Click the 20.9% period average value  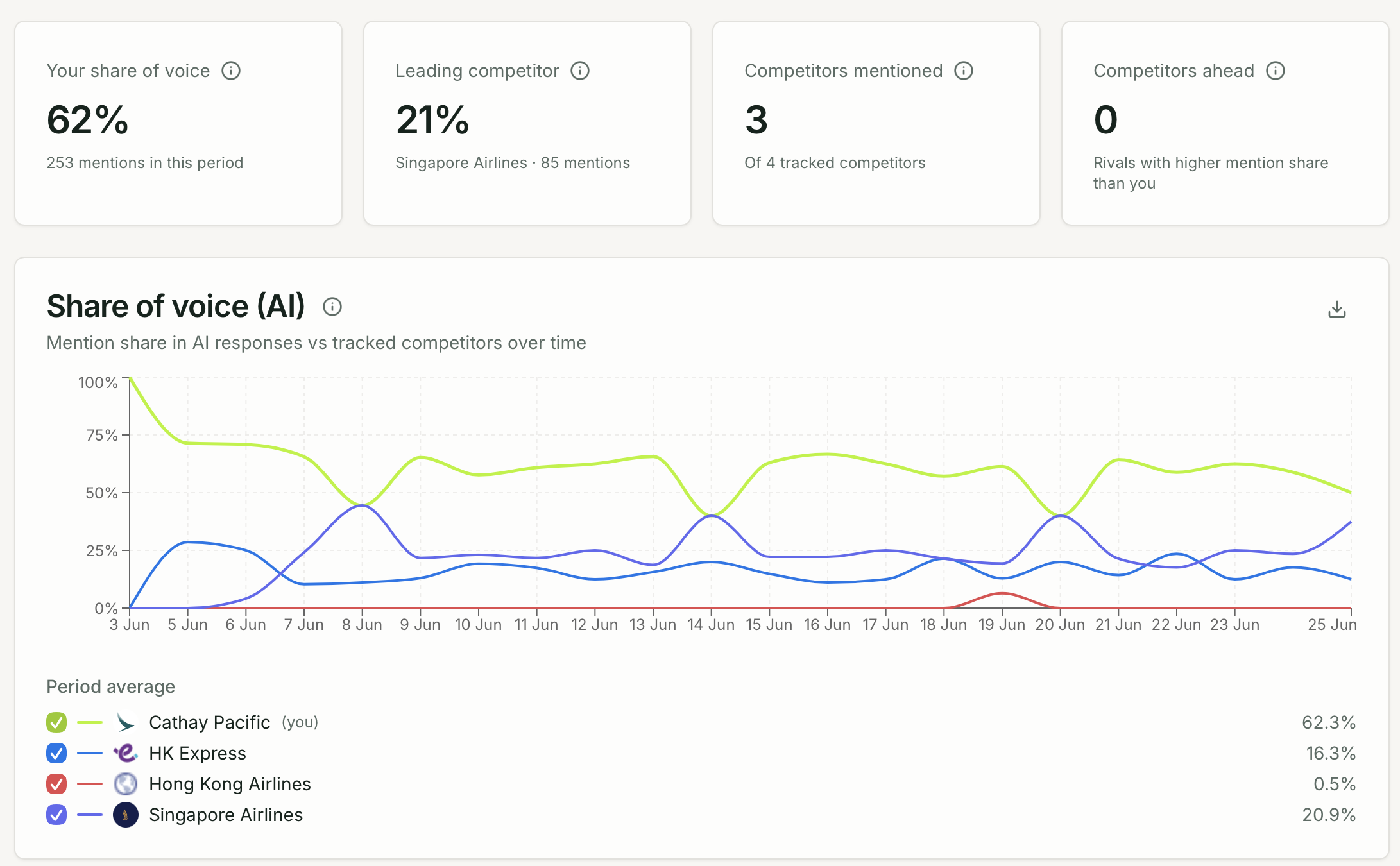(1329, 815)
